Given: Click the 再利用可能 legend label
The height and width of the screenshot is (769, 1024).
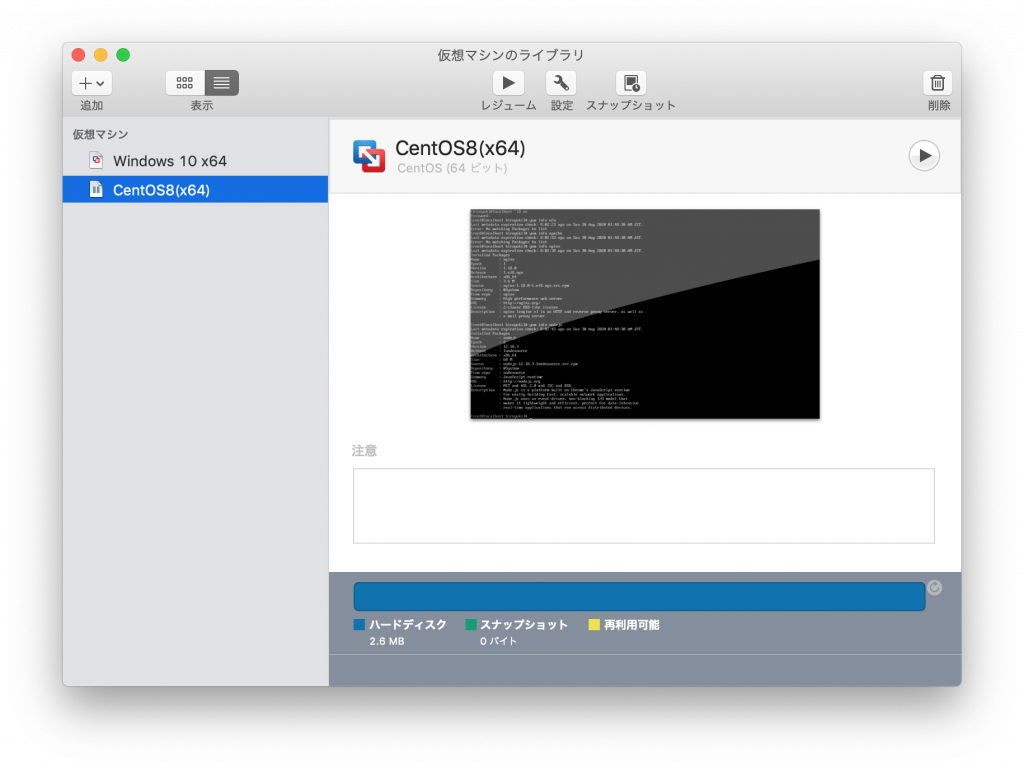Looking at the screenshot, I should coord(632,625).
